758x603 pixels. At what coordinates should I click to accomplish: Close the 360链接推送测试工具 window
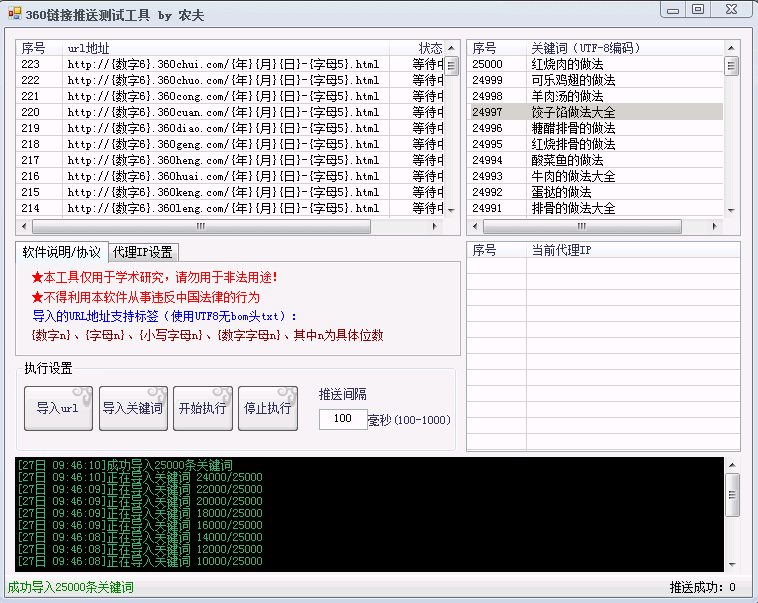[731, 9]
